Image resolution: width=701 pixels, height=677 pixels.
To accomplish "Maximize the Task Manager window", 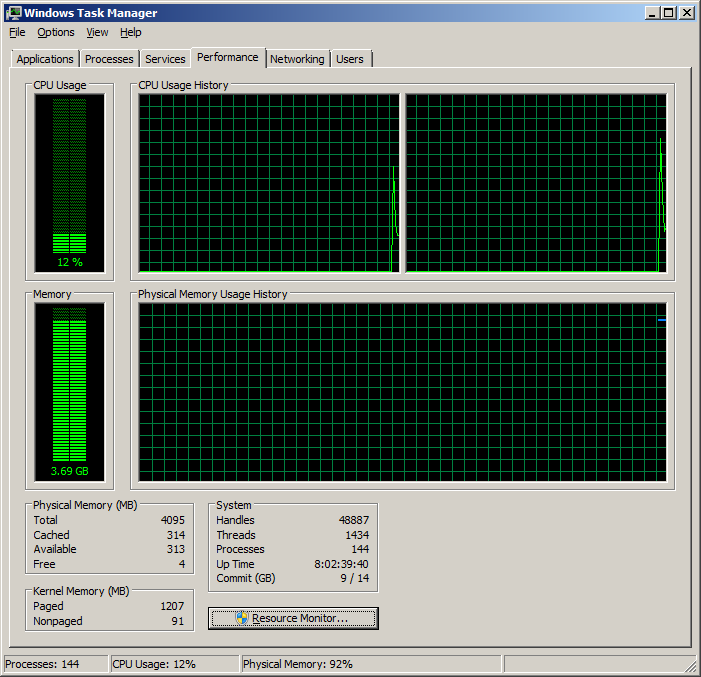I will coord(668,13).
